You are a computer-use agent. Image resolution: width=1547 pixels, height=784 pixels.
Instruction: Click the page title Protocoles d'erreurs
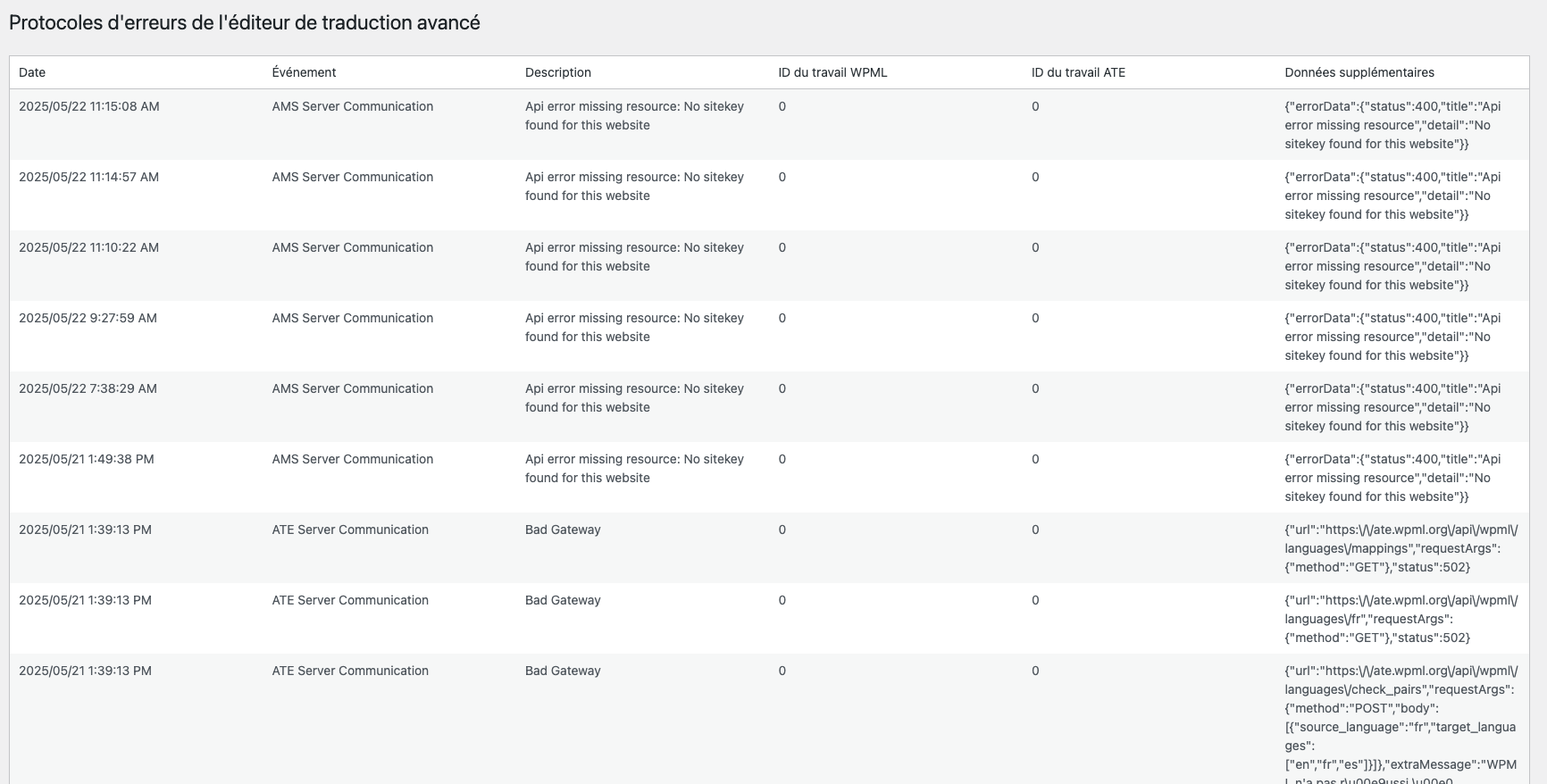coord(245,23)
